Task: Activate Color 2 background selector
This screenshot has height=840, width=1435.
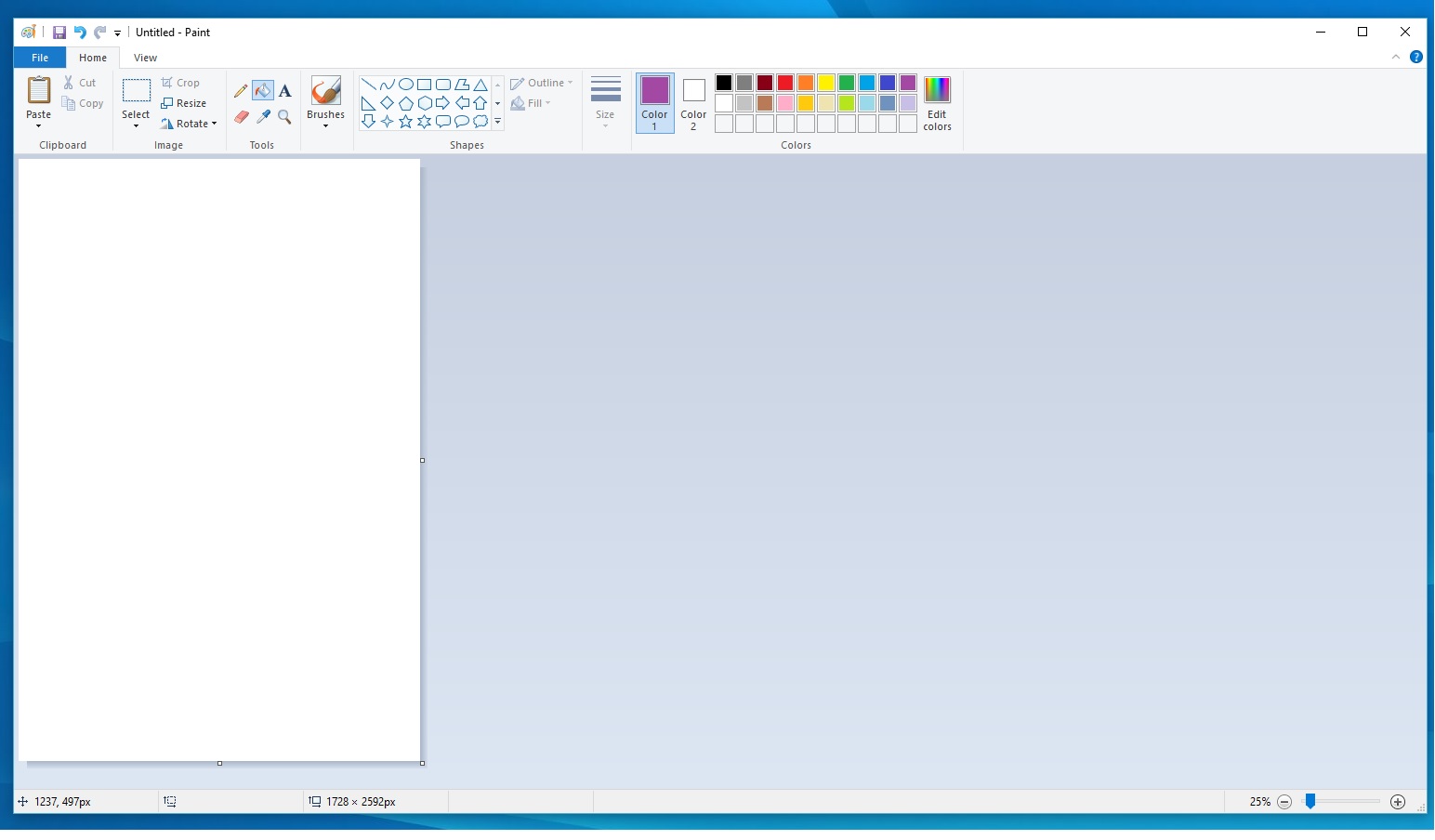Action: click(693, 103)
